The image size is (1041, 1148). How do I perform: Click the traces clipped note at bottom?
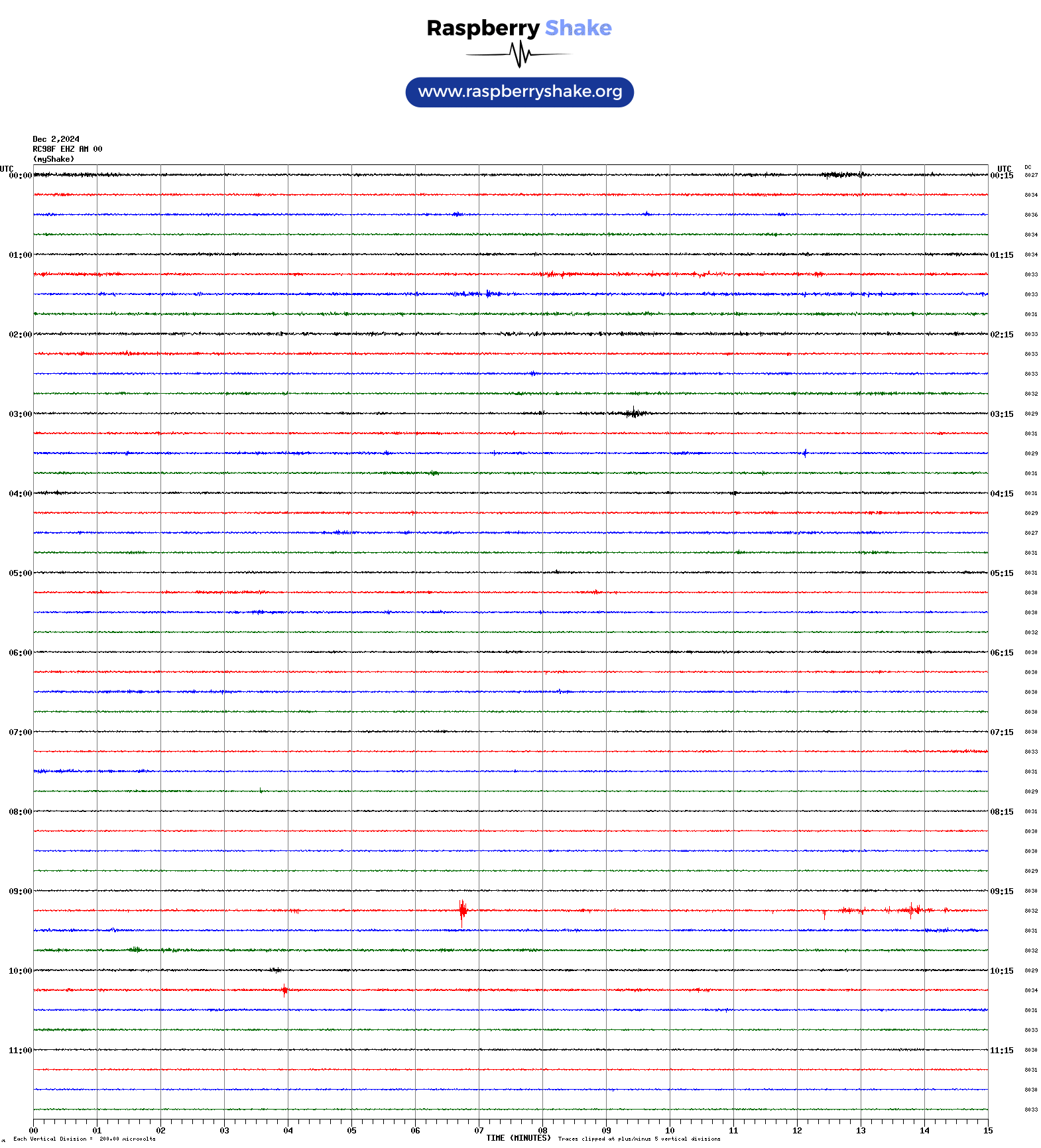tap(639, 1139)
